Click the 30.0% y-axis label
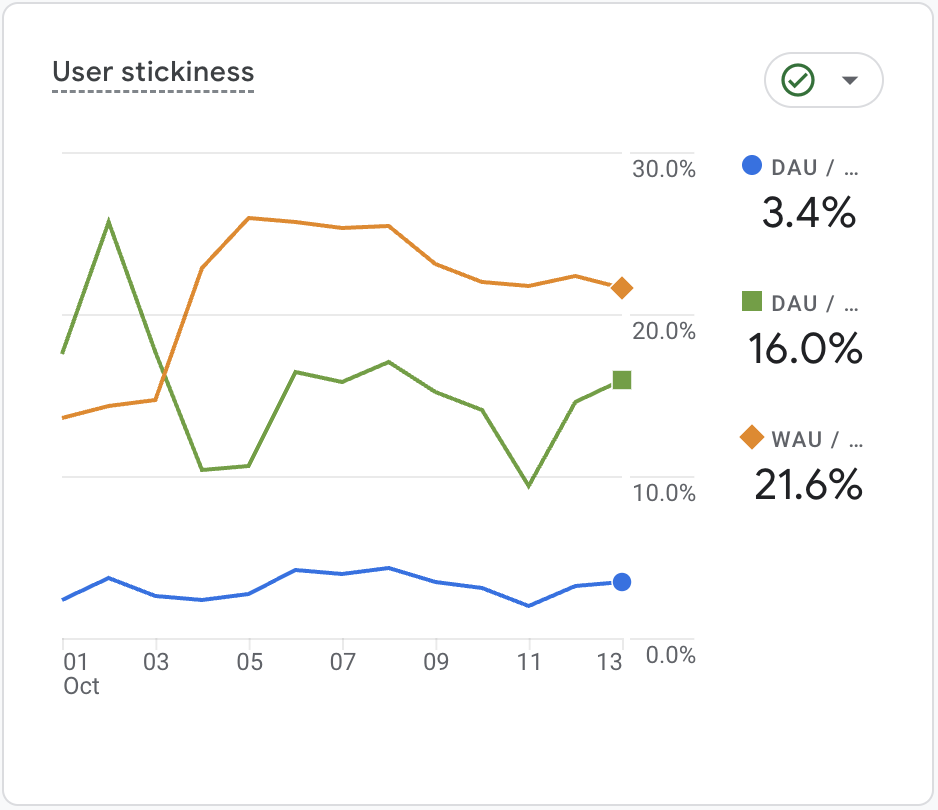Screen dimensions: 938x810 [x=663, y=169]
